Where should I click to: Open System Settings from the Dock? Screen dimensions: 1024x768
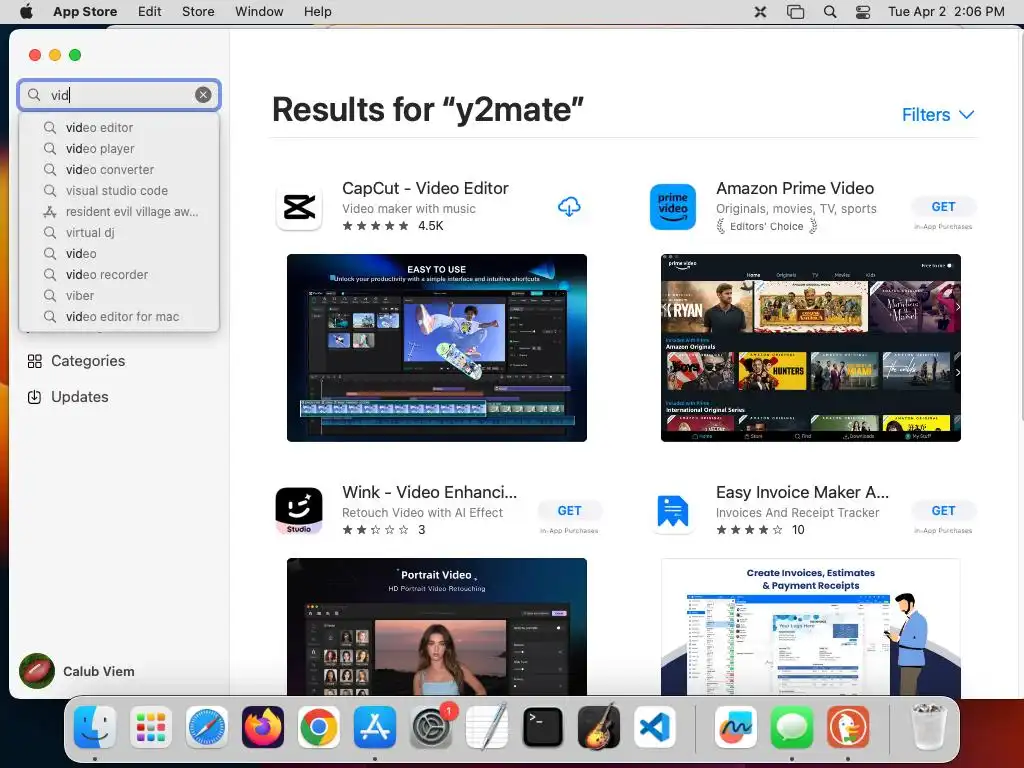(x=431, y=727)
